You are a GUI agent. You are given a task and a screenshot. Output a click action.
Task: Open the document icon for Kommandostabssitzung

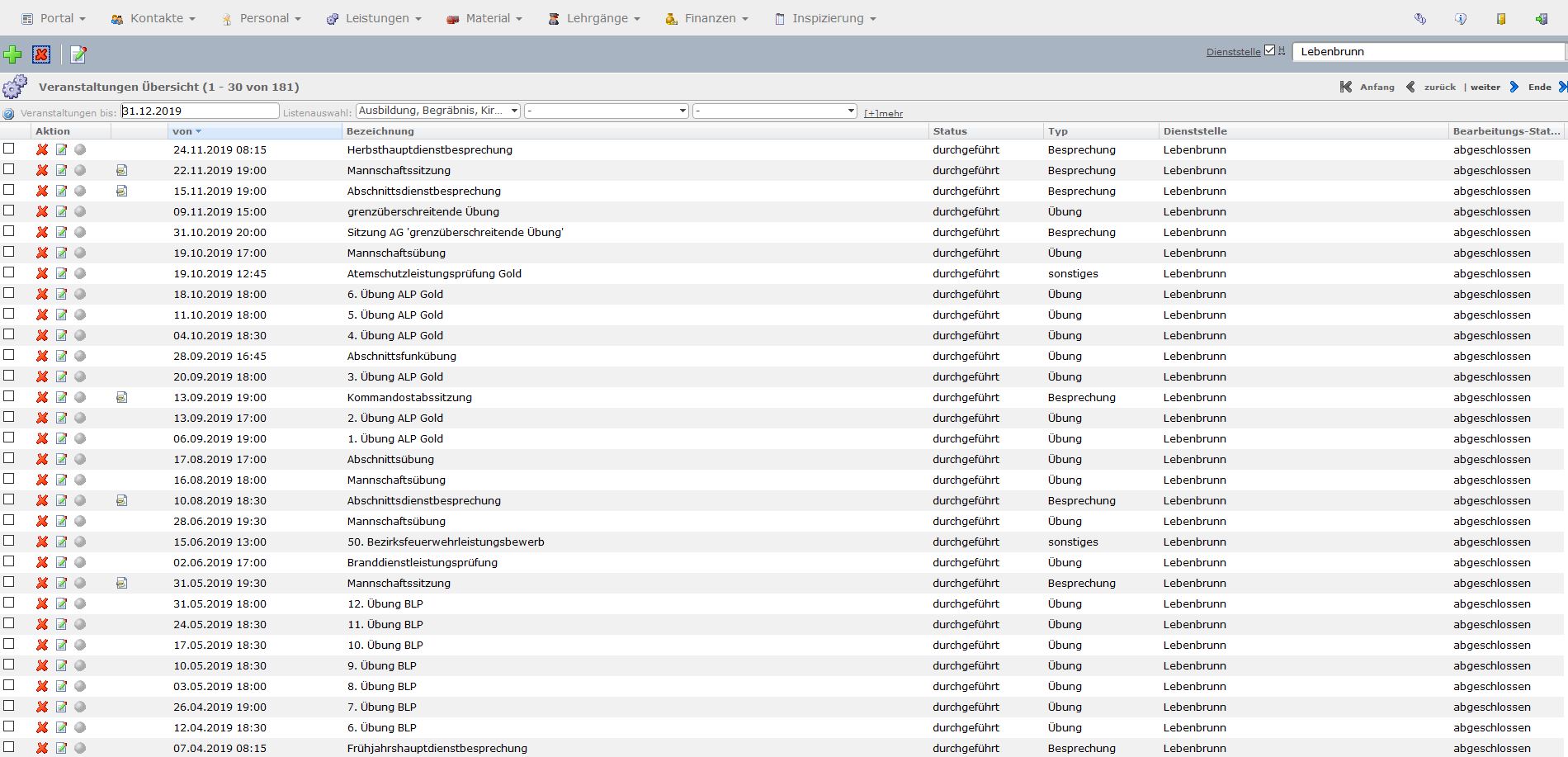tap(121, 397)
